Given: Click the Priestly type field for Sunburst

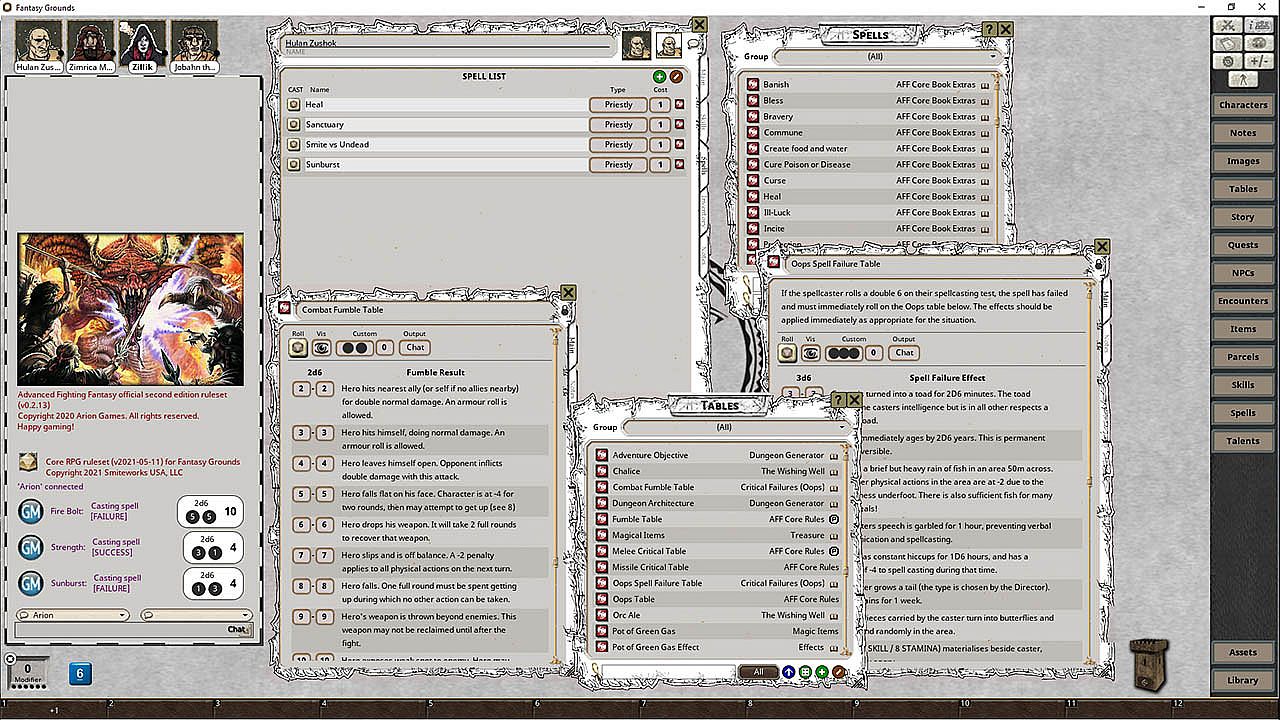Looking at the screenshot, I should (618, 165).
